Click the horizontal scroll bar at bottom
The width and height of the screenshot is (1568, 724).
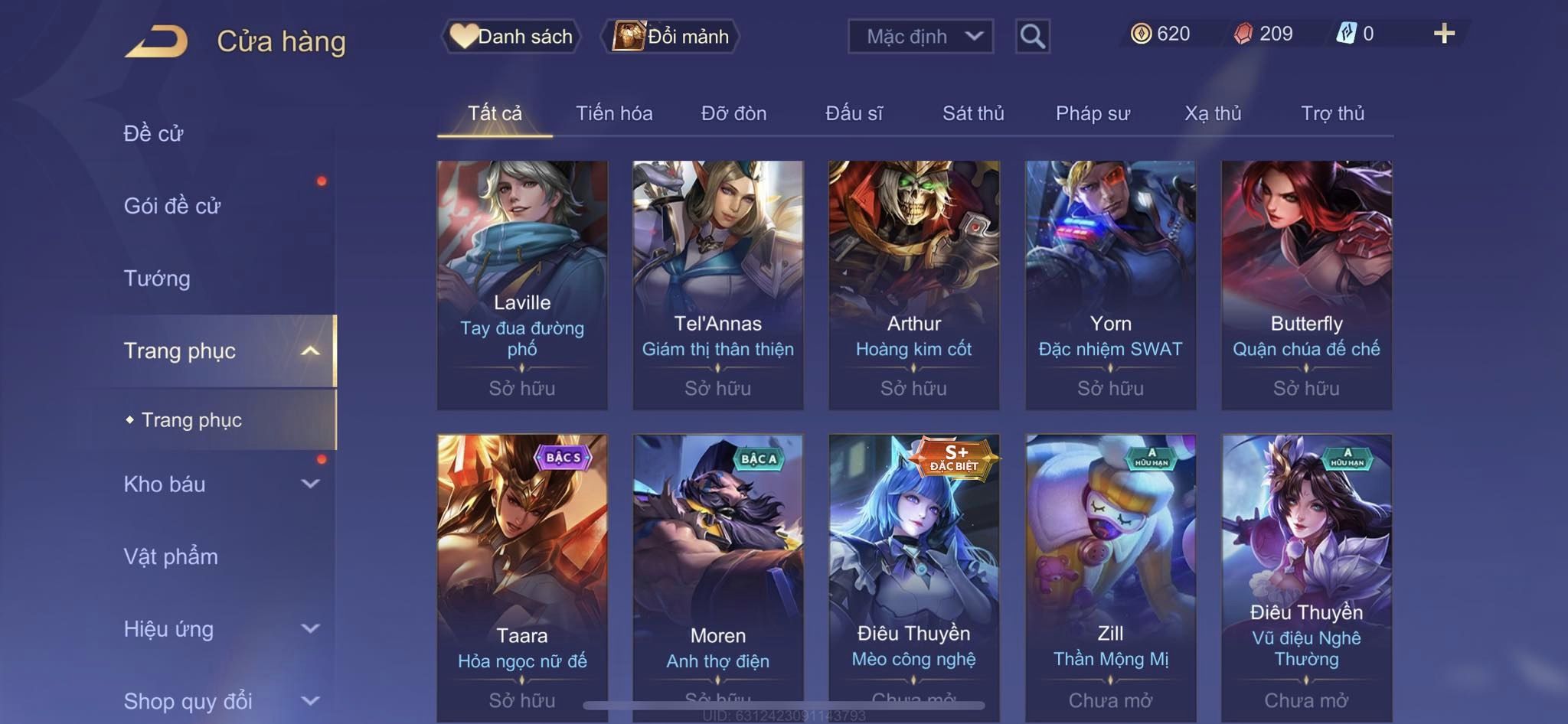tap(783, 705)
